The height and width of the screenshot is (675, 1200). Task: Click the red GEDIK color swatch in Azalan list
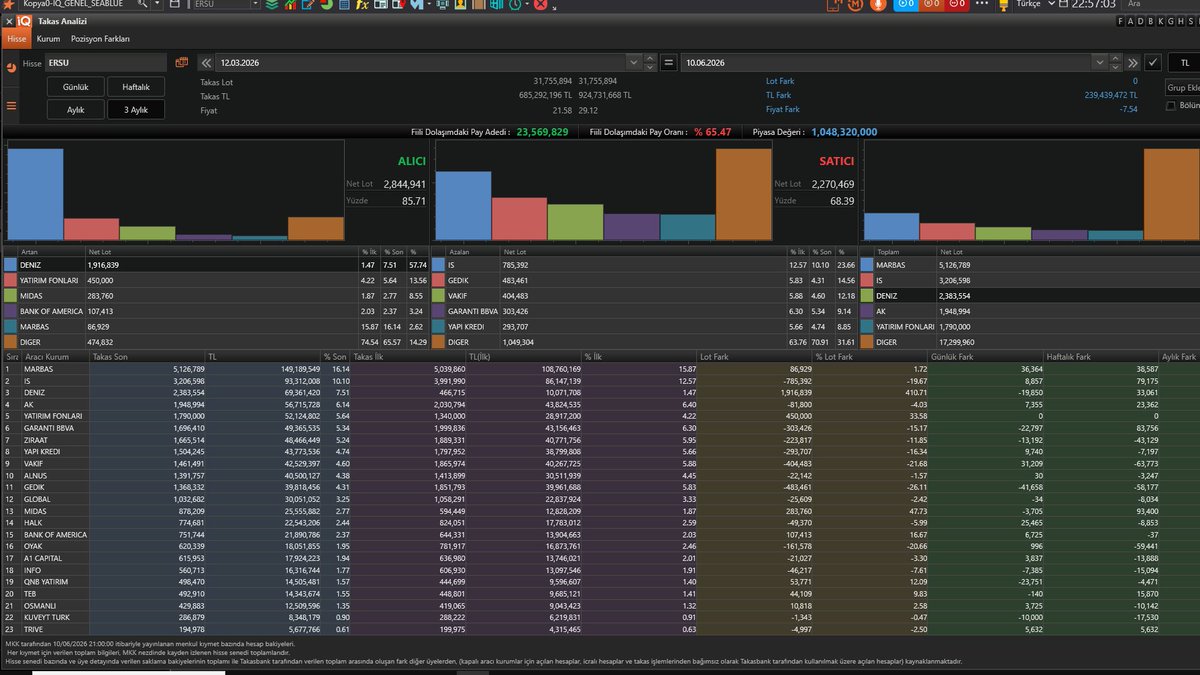pyautogui.click(x=440, y=281)
